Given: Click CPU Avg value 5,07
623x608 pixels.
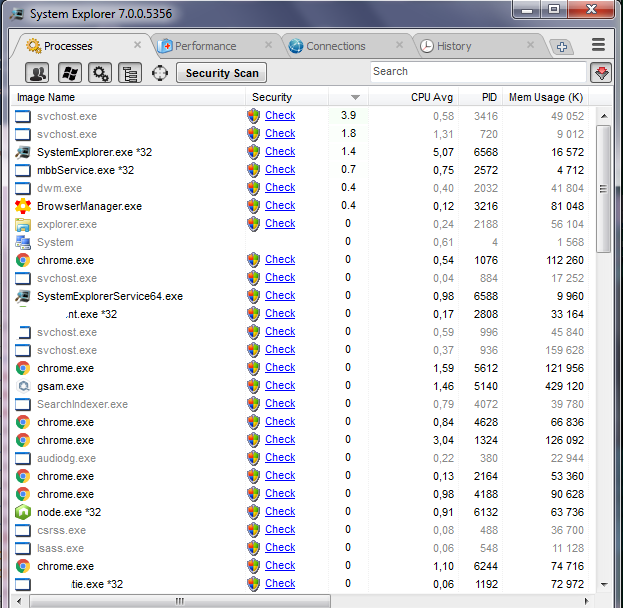Looking at the screenshot, I should coord(443,152).
